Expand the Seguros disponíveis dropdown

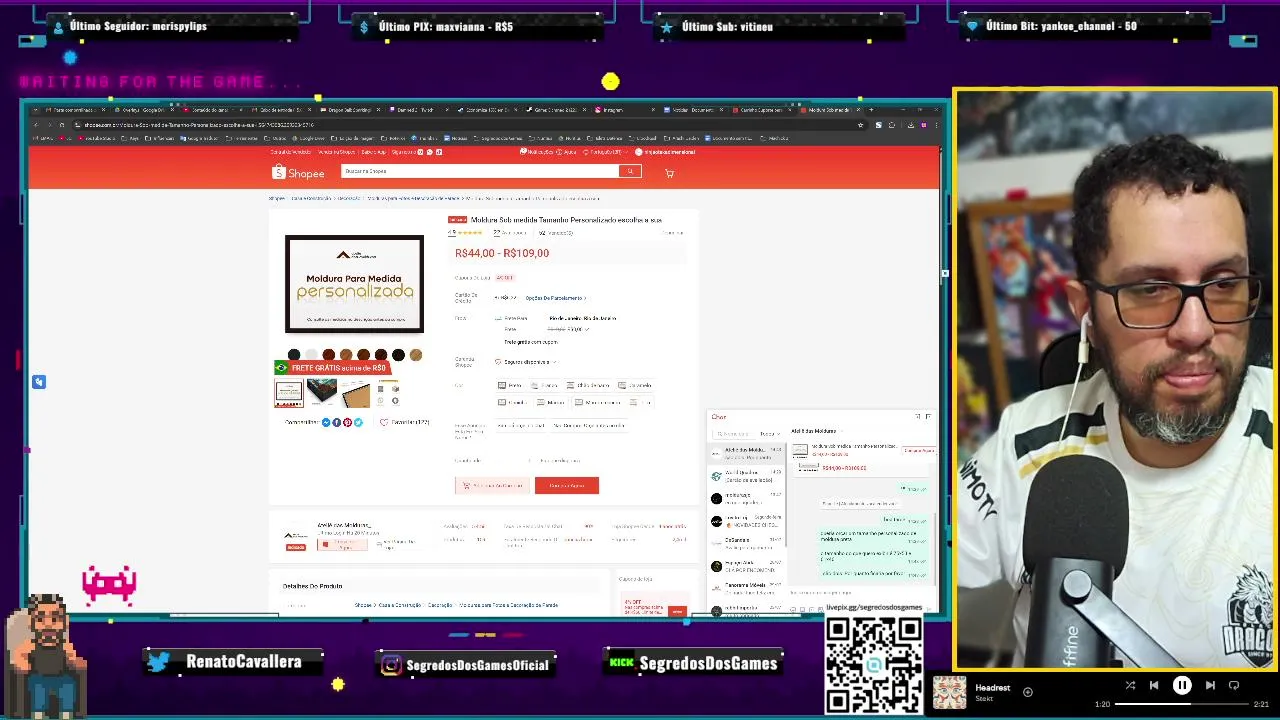(527, 362)
